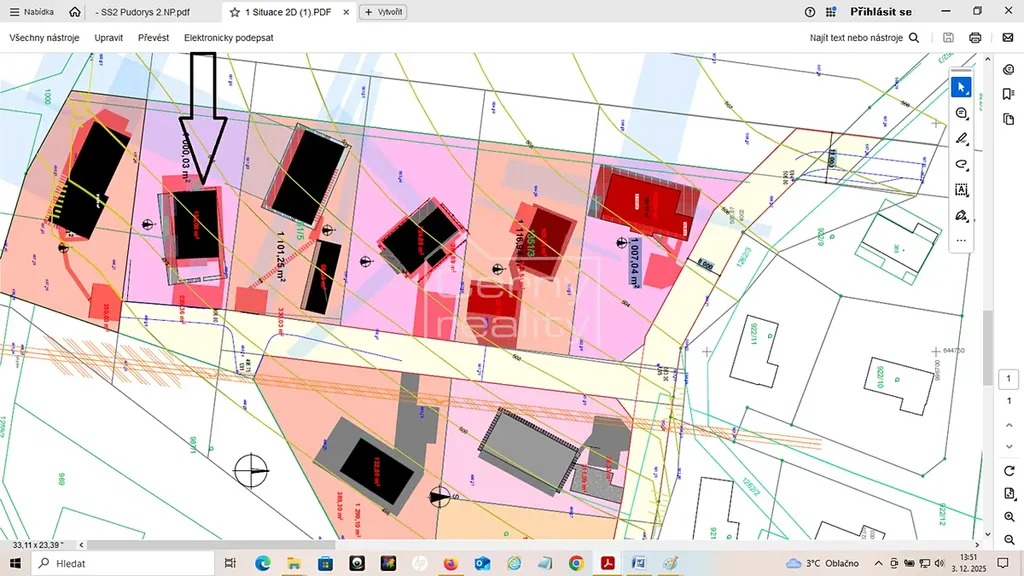Screen dimensions: 1024x576
Task: Select the arrow selection tool
Action: tap(961, 87)
